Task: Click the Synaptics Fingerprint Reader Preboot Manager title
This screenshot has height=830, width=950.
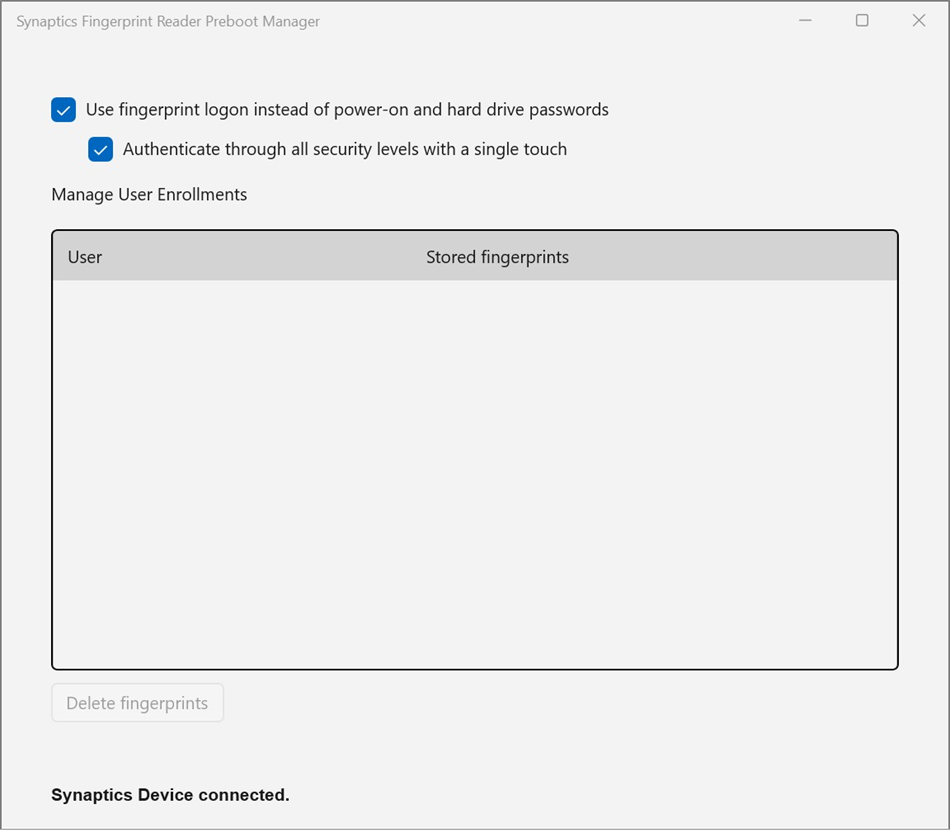Action: tap(168, 21)
